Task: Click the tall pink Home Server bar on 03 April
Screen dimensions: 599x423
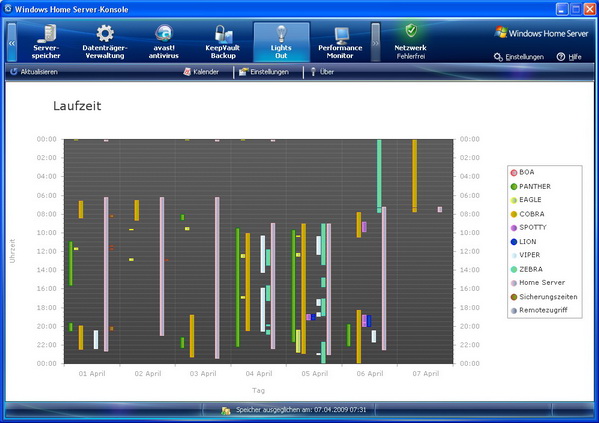Action: 217,278
